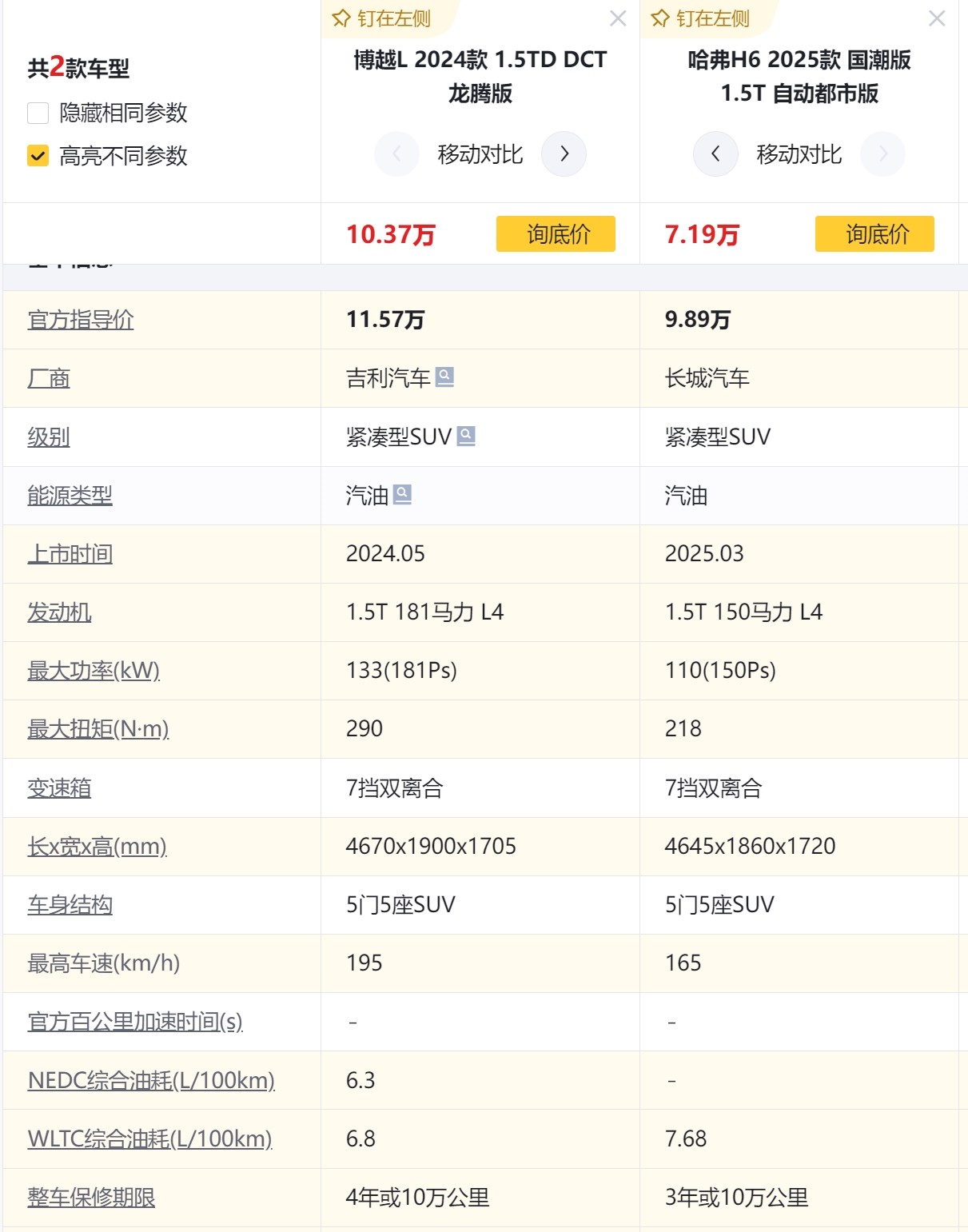Click 最高车速(km/h) row label
This screenshot has height=1232, width=968.
pos(104,963)
